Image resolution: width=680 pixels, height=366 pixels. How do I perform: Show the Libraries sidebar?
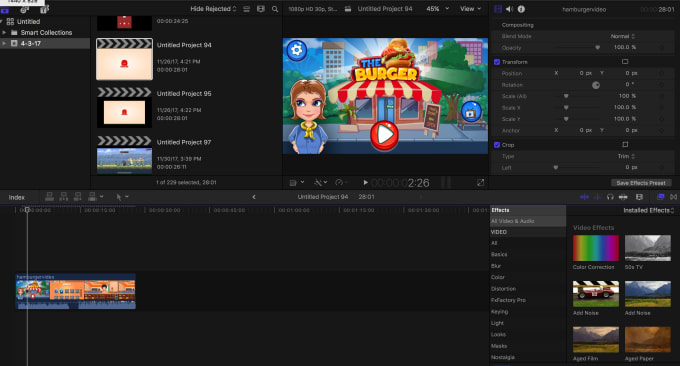click(5, 10)
